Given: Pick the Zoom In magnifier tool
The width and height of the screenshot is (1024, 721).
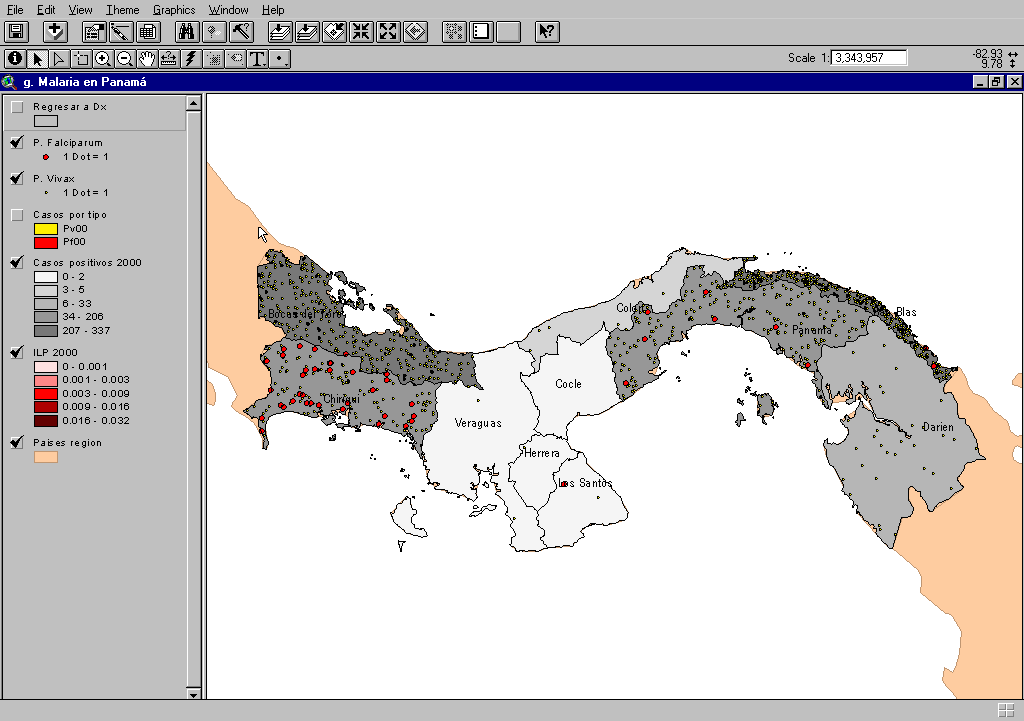Looking at the screenshot, I should coord(103,58).
